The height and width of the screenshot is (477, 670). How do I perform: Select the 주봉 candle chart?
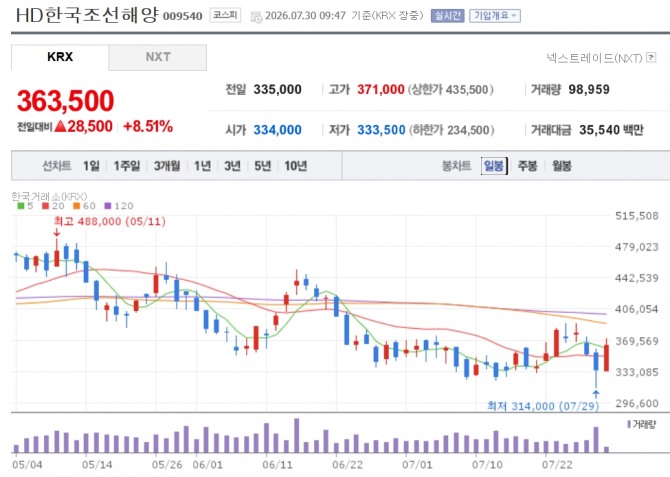[528, 166]
